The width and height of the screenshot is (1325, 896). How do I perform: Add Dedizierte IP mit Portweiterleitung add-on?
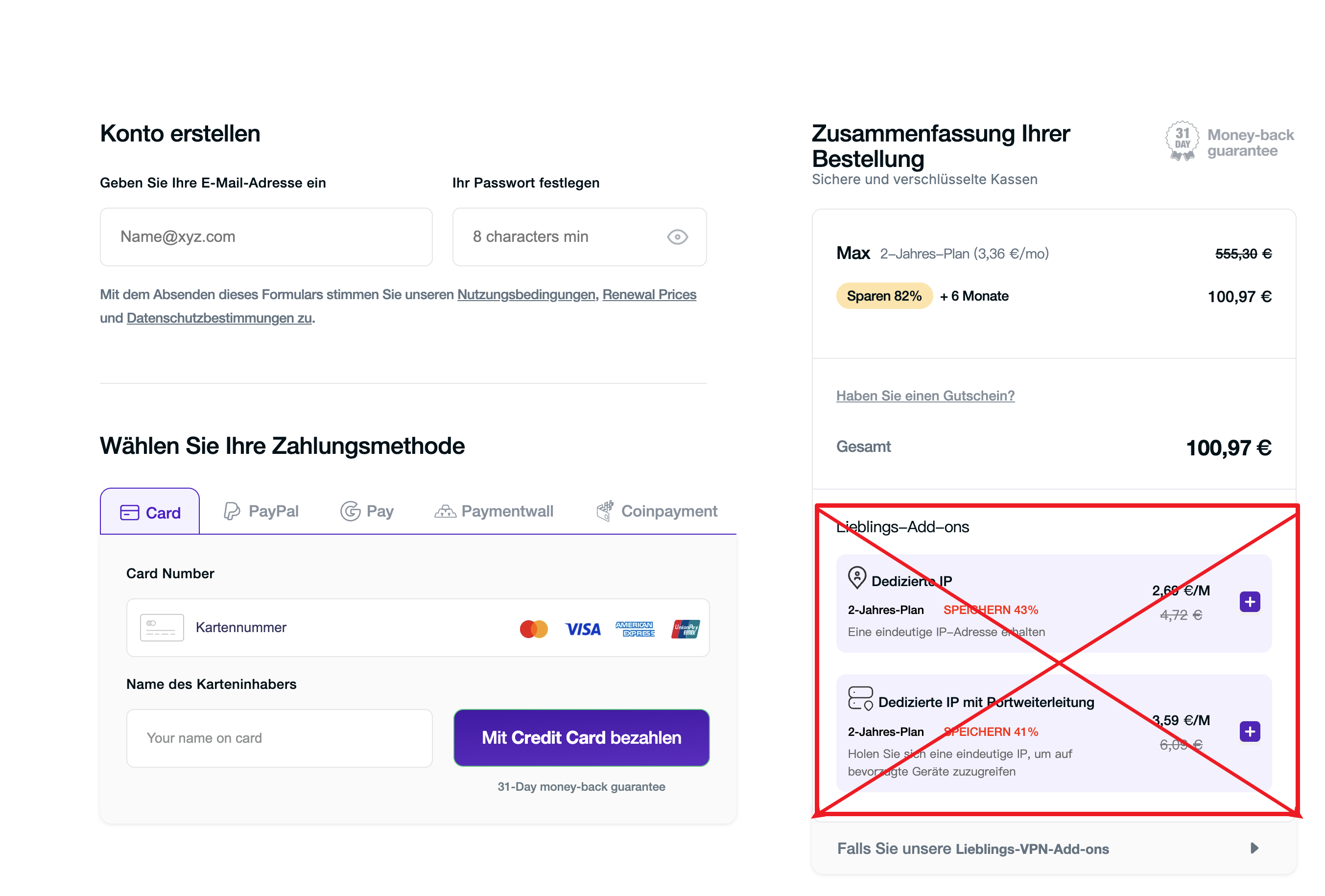click(1249, 731)
